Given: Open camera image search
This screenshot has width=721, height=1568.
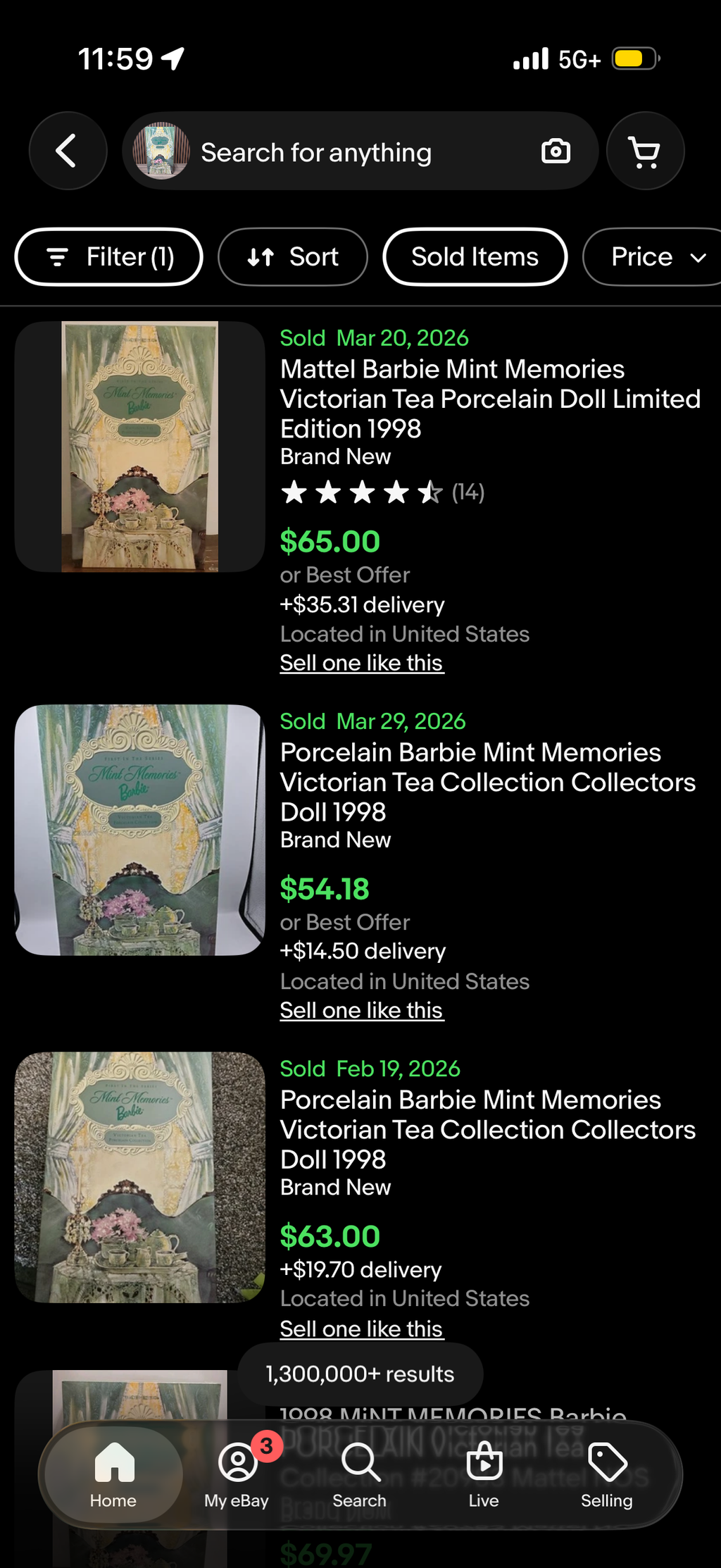Looking at the screenshot, I should (556, 151).
